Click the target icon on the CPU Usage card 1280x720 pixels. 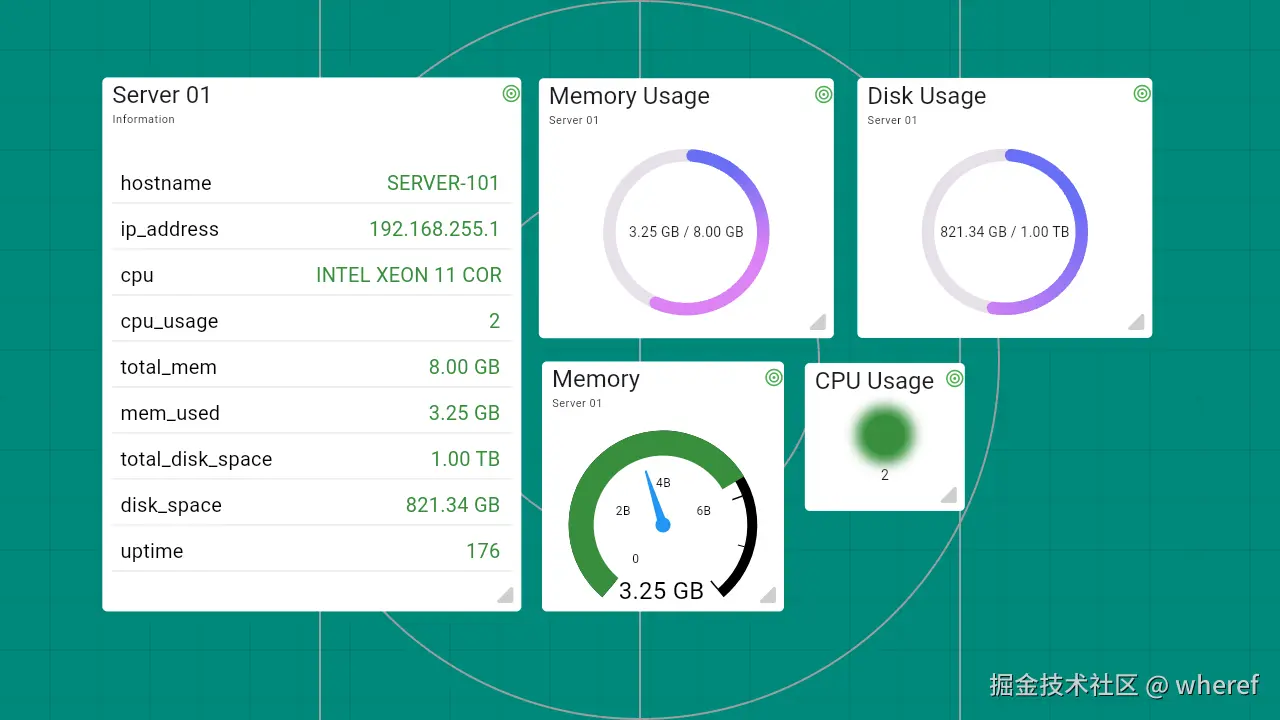tap(952, 380)
